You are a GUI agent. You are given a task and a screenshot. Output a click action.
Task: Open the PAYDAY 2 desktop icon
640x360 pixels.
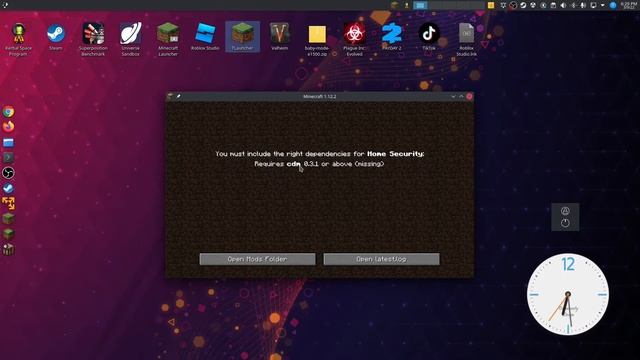(x=392, y=37)
